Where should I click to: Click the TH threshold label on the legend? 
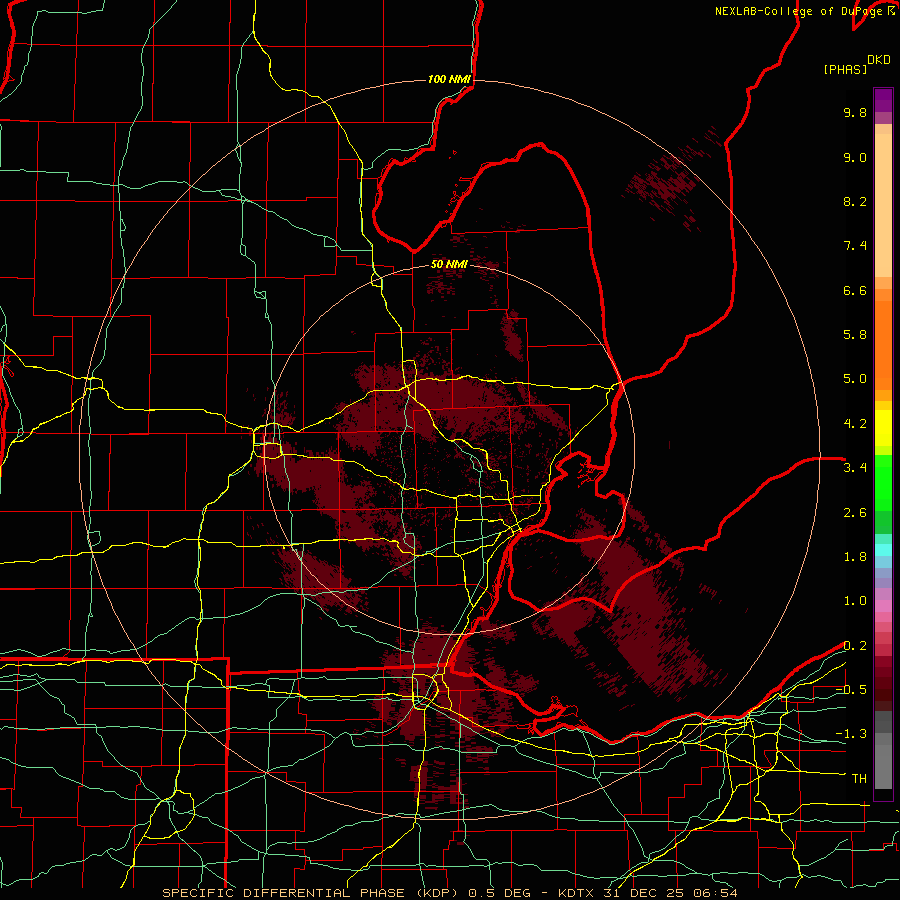pos(859,779)
